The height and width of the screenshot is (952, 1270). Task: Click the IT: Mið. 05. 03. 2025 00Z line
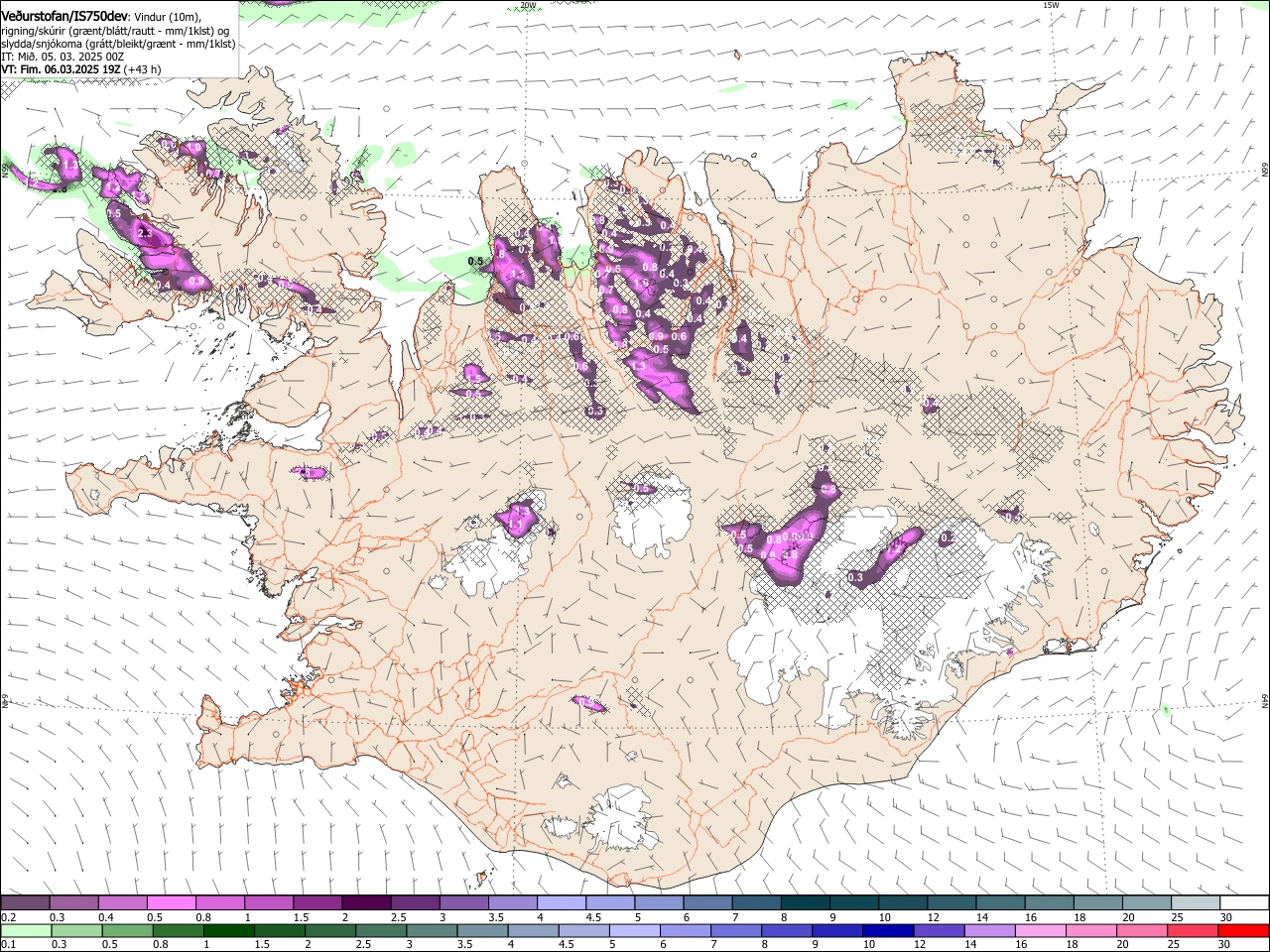coord(63,57)
